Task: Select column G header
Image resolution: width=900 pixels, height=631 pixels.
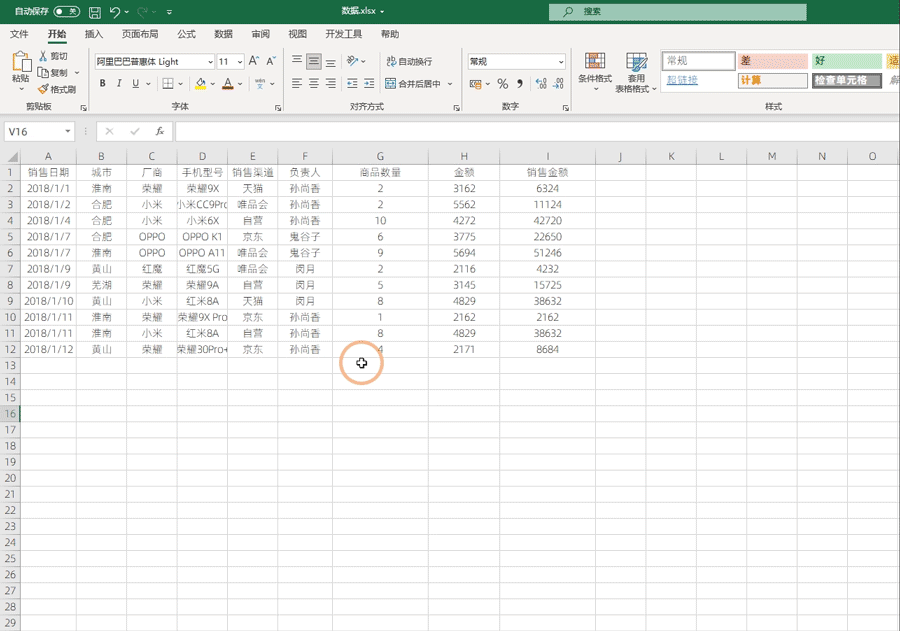Action: [x=380, y=156]
